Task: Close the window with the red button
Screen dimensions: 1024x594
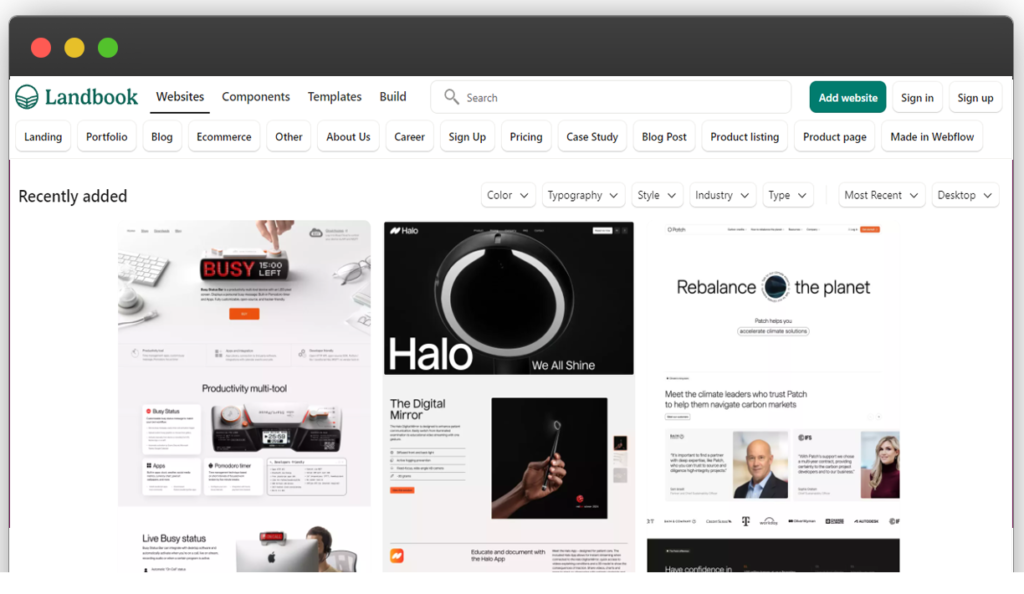Action: pos(41,48)
